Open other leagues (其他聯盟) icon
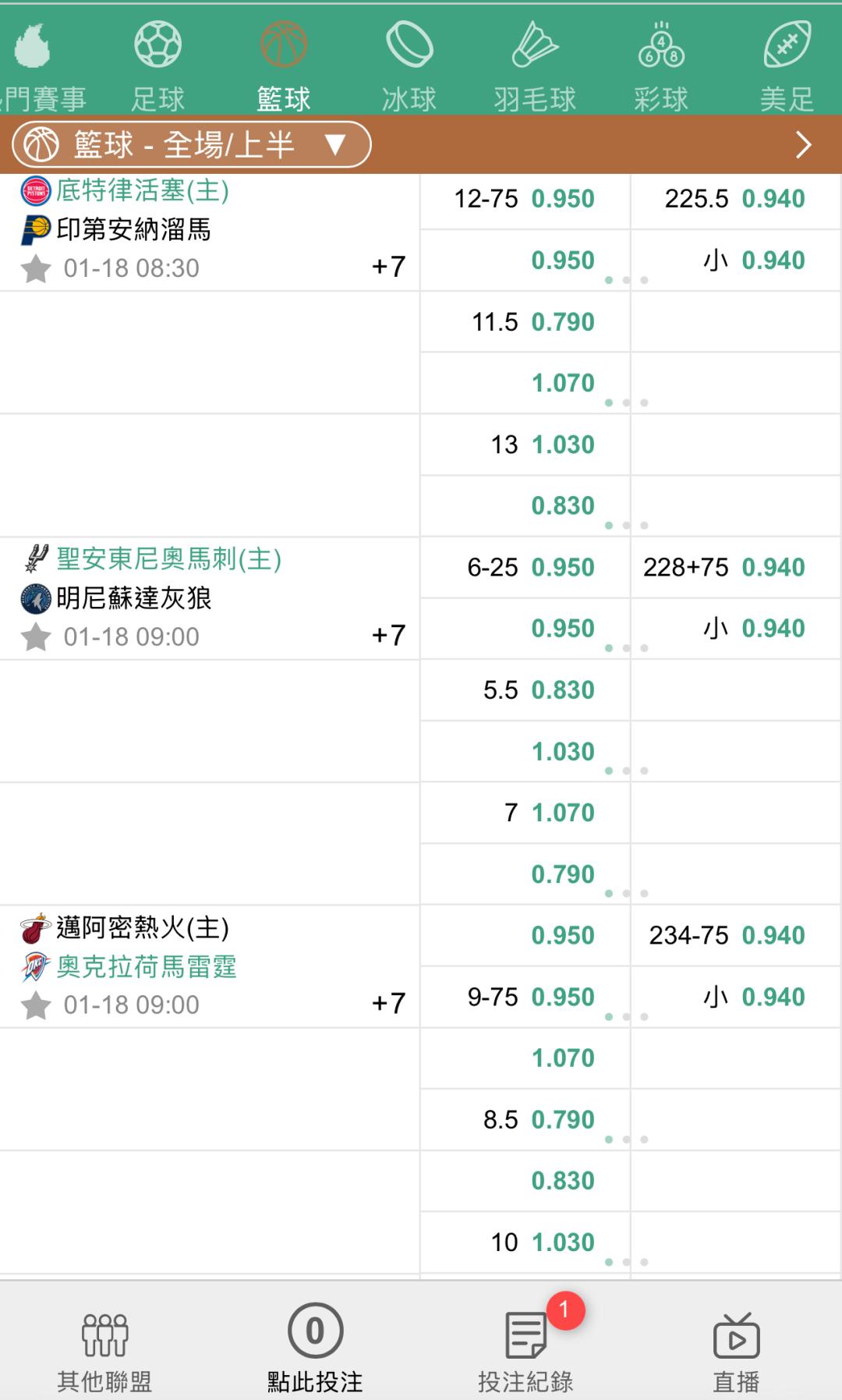 [104, 1337]
